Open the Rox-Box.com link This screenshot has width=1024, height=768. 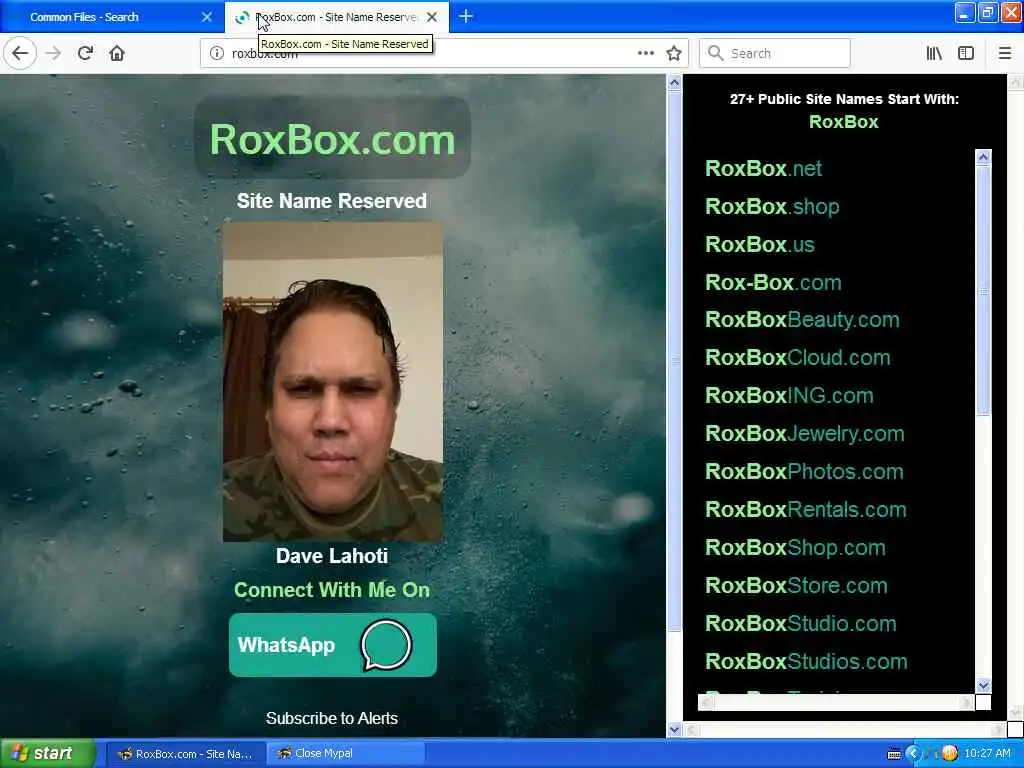[773, 282]
